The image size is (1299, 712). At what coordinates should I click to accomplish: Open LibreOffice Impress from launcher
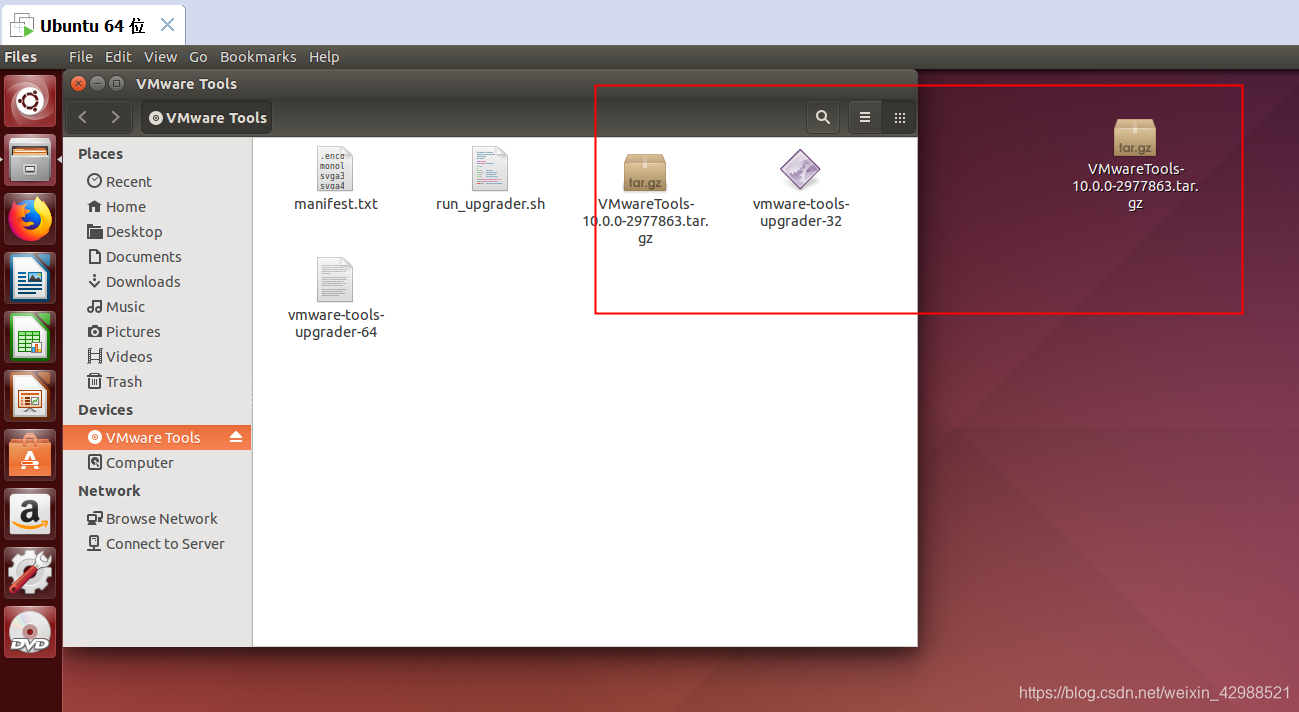coord(30,395)
